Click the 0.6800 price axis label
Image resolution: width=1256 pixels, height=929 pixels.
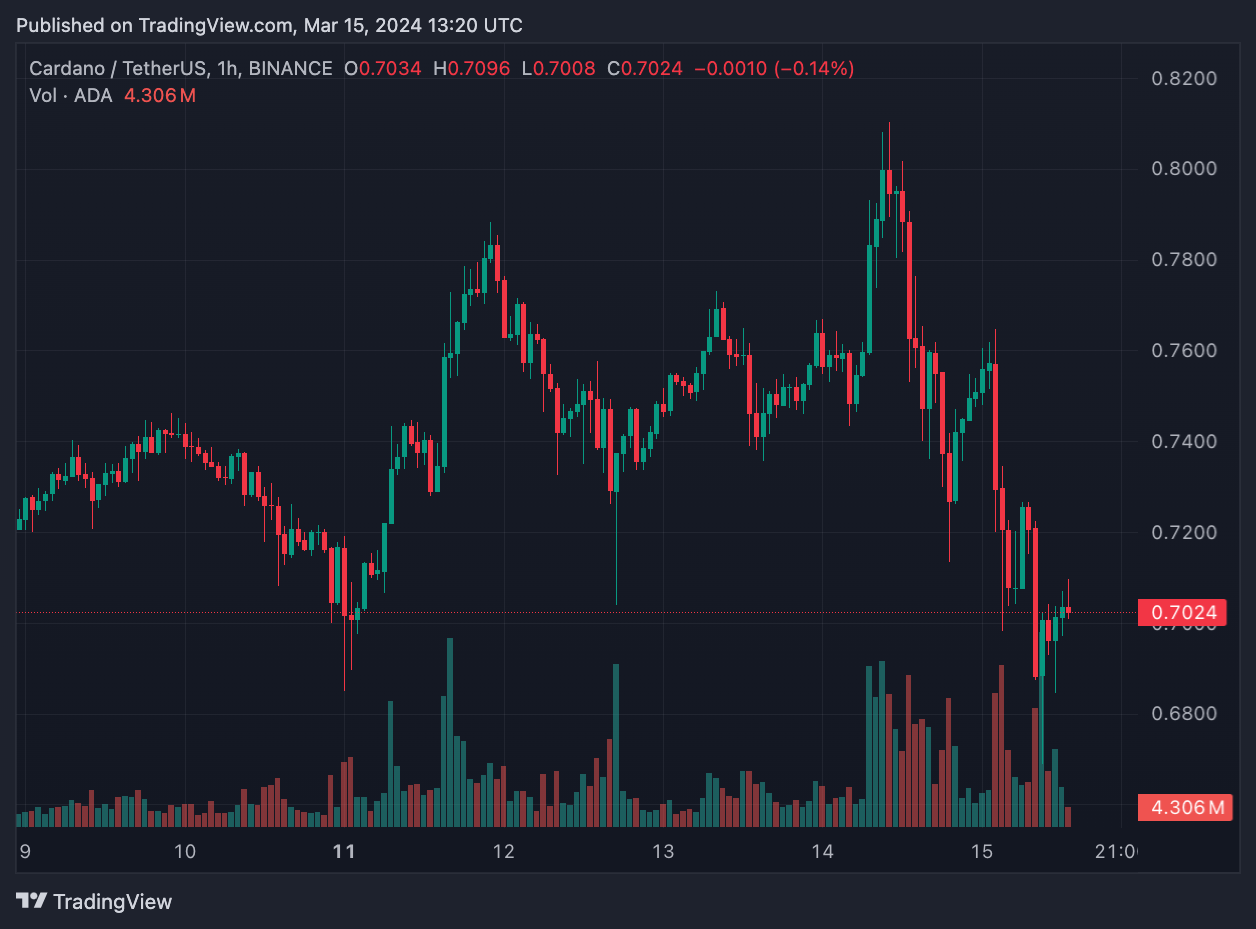pos(1183,713)
